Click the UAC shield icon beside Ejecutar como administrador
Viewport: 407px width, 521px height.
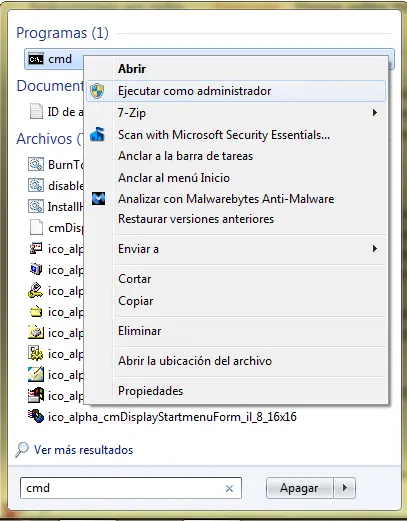[x=97, y=91]
